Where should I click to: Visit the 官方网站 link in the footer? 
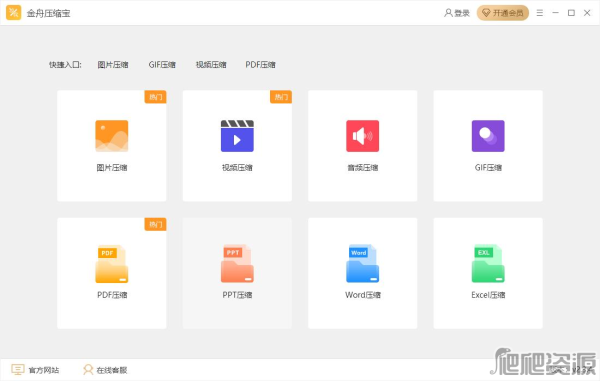(44, 370)
